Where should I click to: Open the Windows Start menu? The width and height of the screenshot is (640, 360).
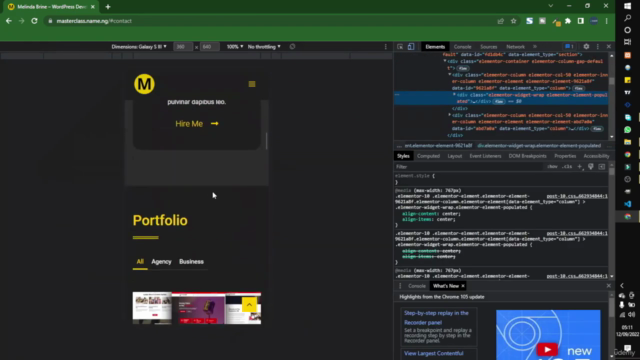[627, 6]
